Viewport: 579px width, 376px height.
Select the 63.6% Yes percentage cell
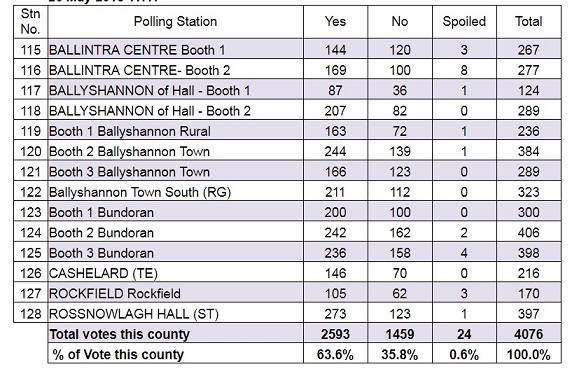(x=335, y=354)
